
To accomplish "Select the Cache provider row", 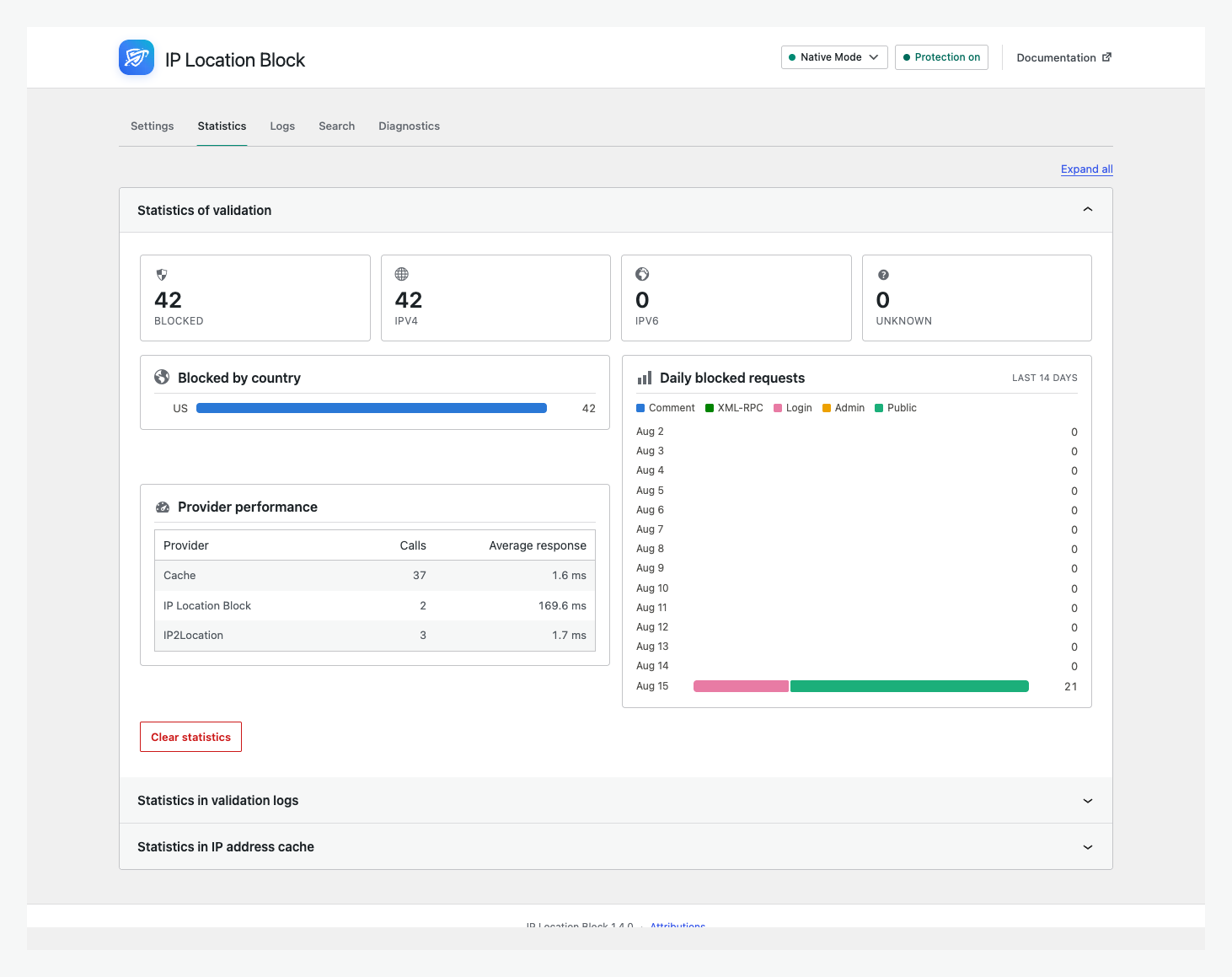I will [375, 576].
